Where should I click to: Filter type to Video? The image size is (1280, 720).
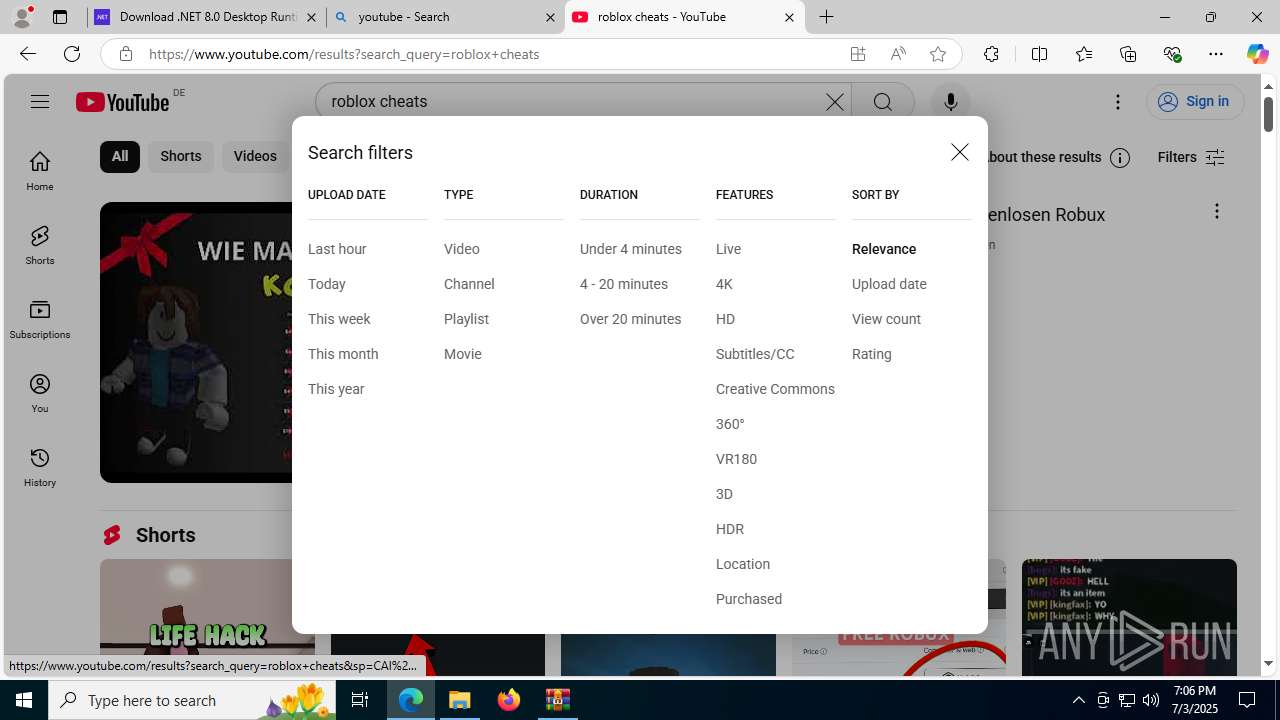tap(462, 249)
